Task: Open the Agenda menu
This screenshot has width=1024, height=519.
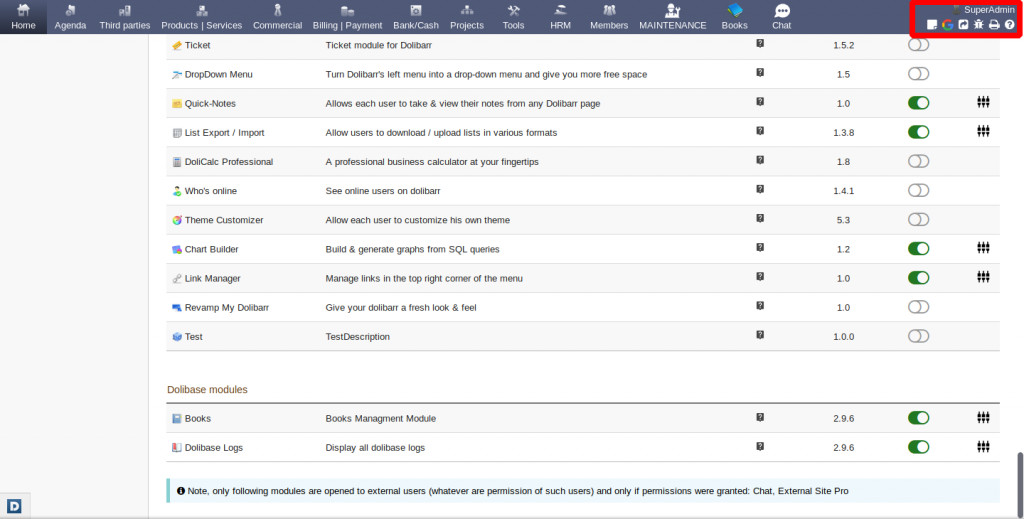Action: click(x=71, y=17)
